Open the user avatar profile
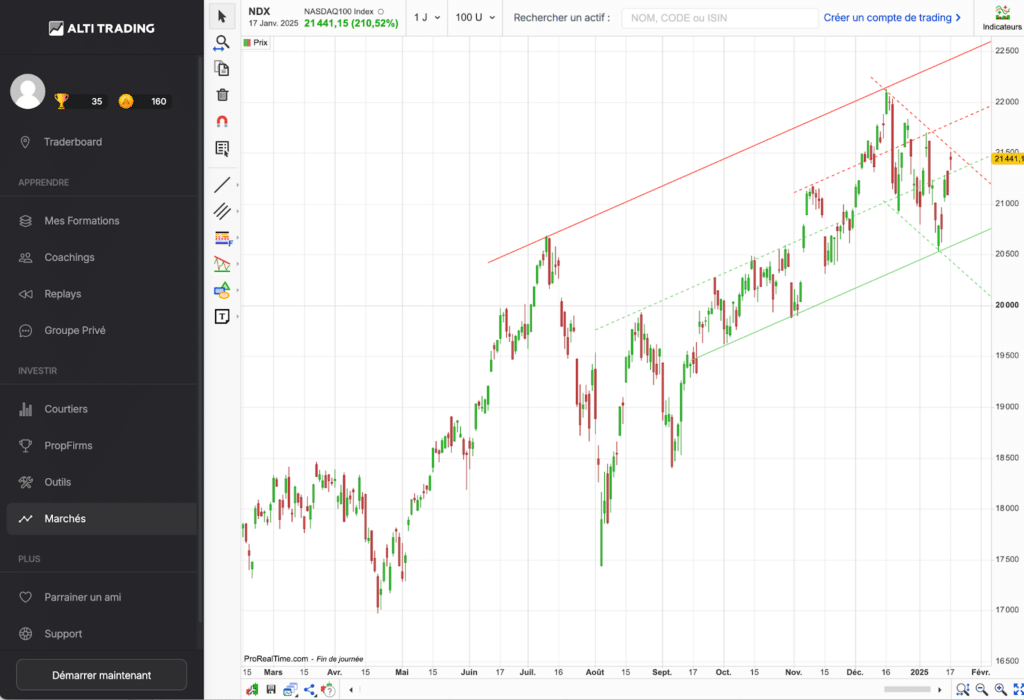 pos(27,91)
